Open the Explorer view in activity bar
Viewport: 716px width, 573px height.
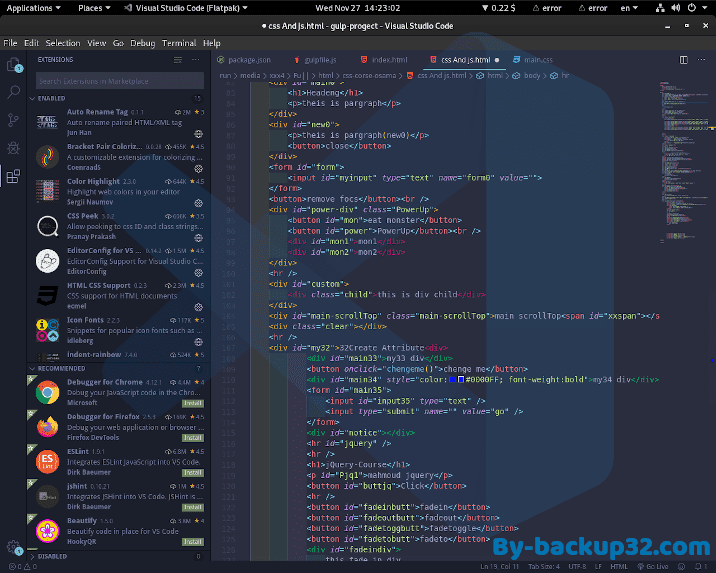[x=14, y=65]
